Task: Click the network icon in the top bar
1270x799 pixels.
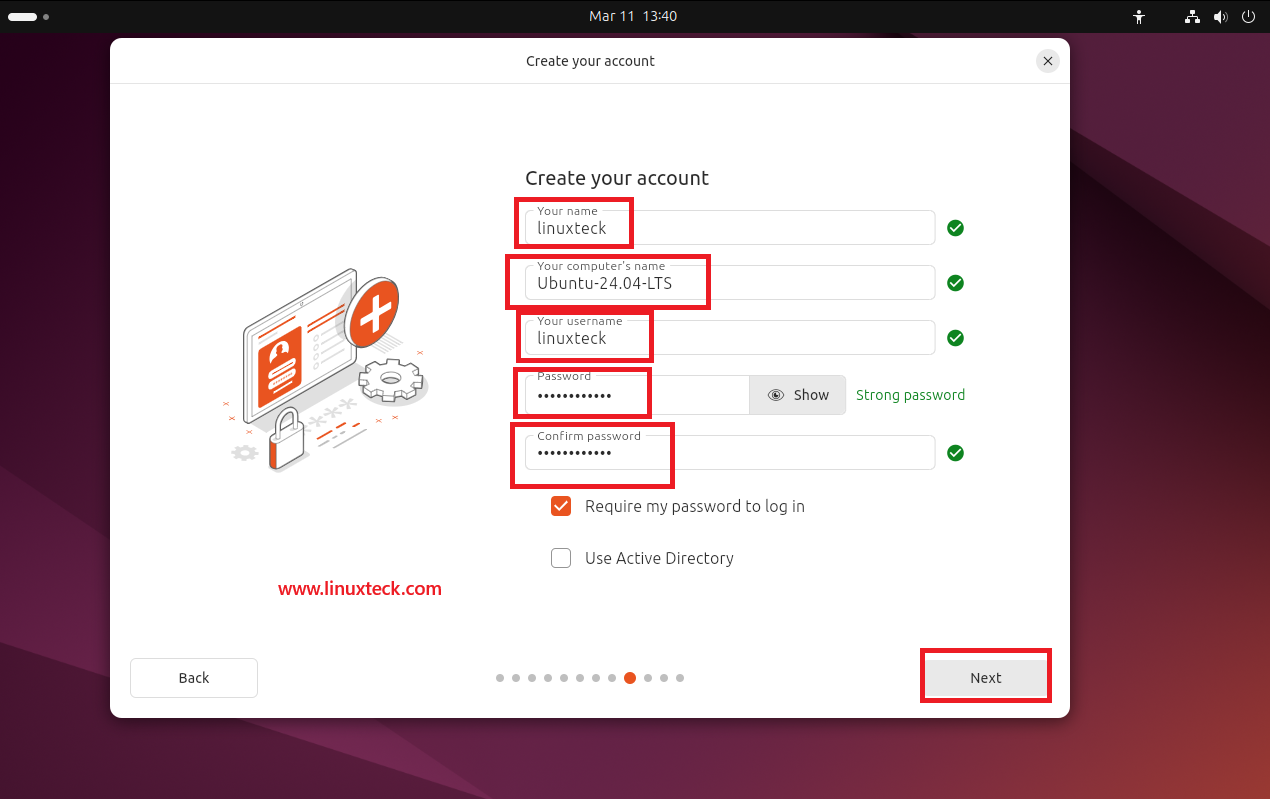Action: tap(1192, 17)
